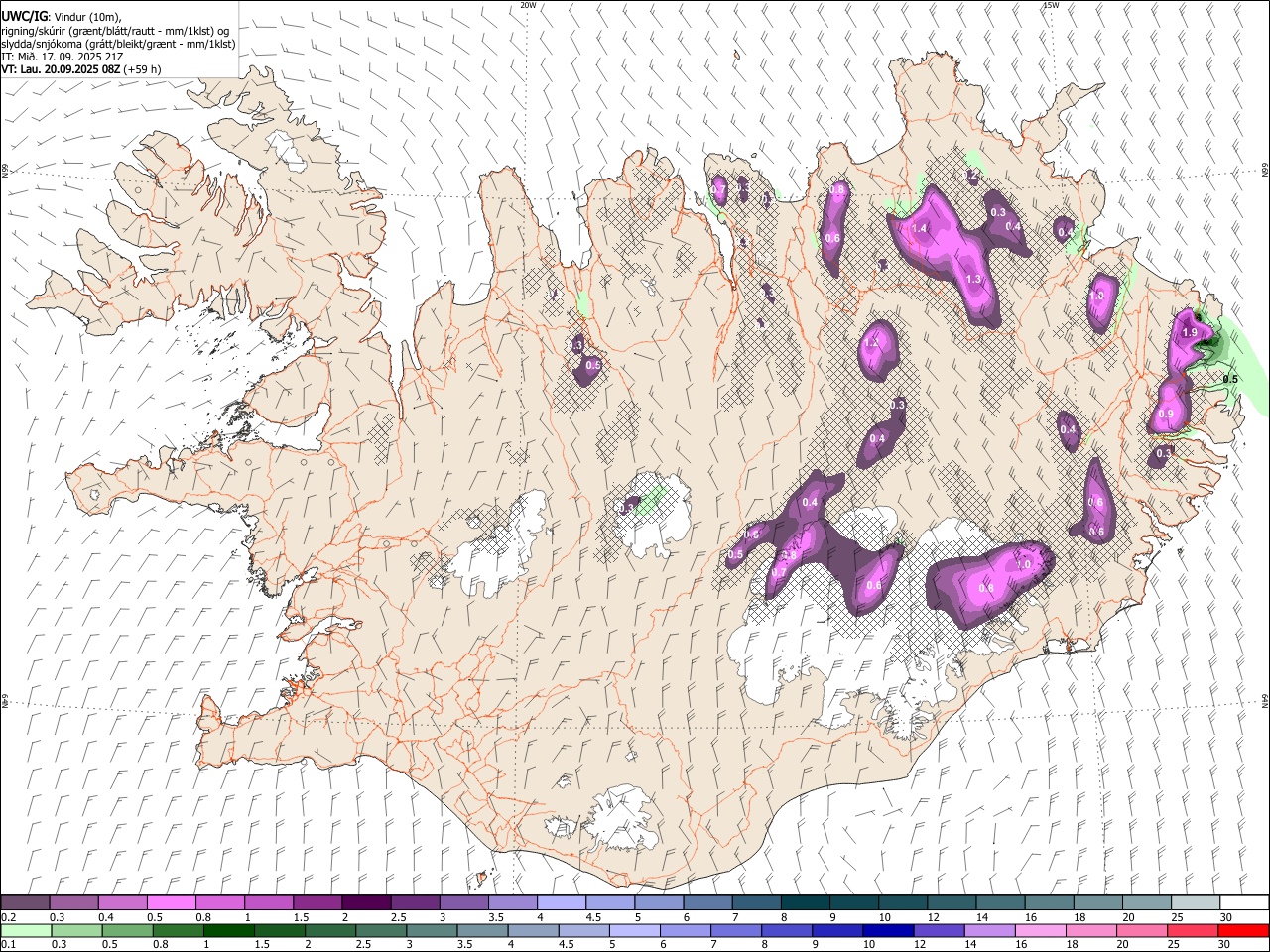Click the "0.2" tick on the purple scale
Image resolution: width=1270 pixels, height=952 pixels.
pos(9,917)
